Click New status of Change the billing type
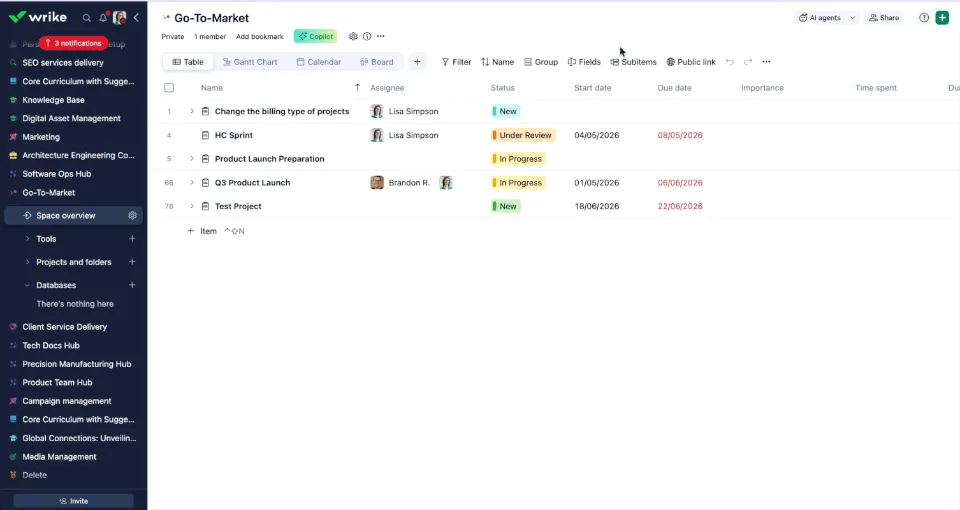 pyautogui.click(x=506, y=111)
